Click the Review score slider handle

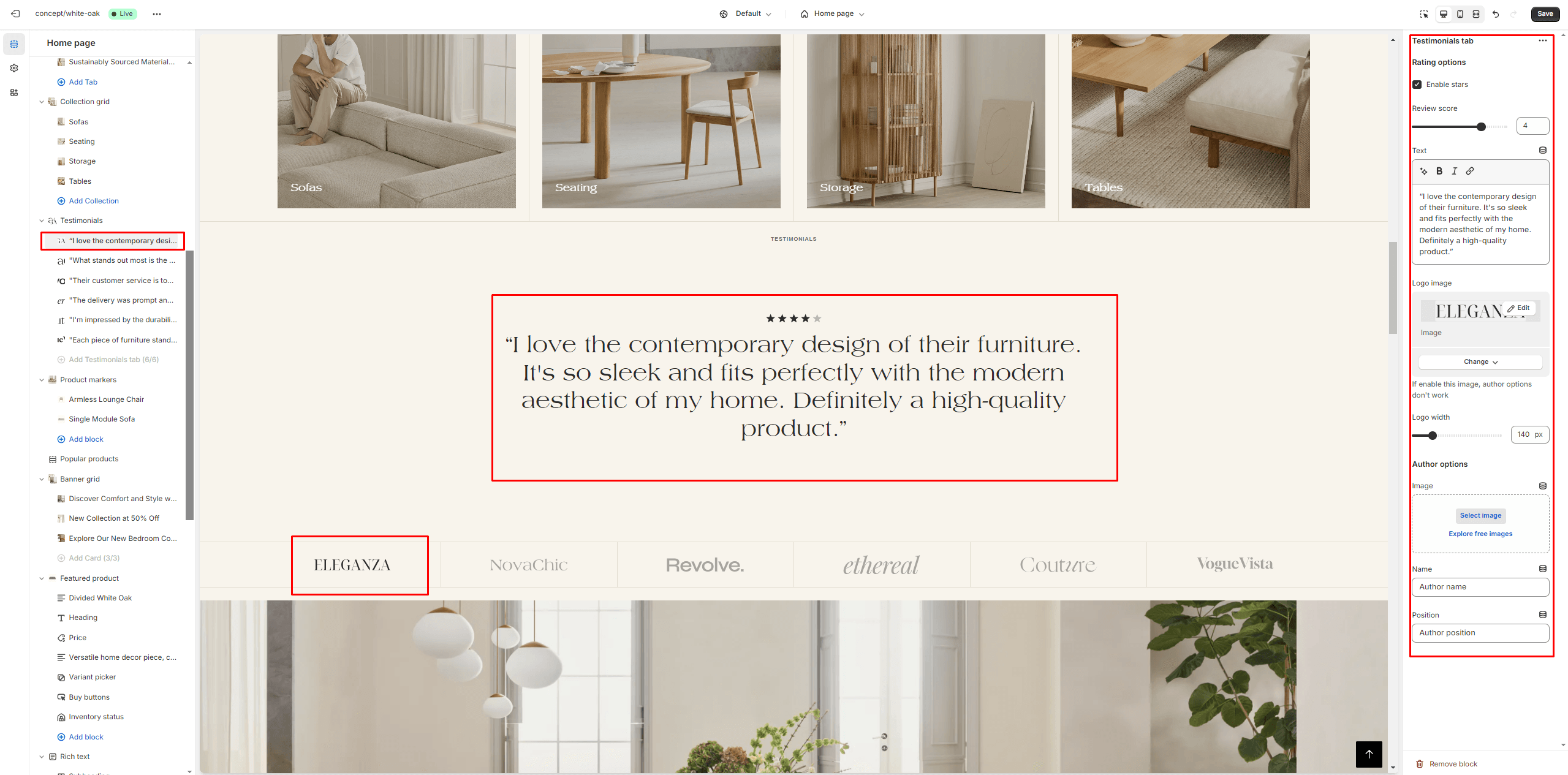(1481, 127)
